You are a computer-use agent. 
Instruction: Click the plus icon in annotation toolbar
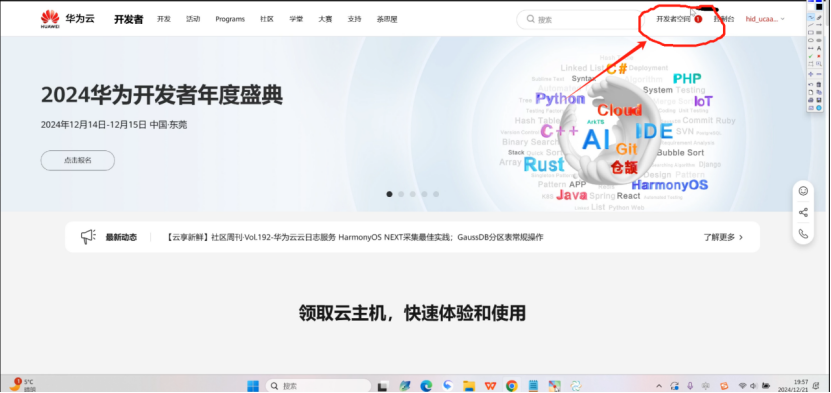pos(811,74)
